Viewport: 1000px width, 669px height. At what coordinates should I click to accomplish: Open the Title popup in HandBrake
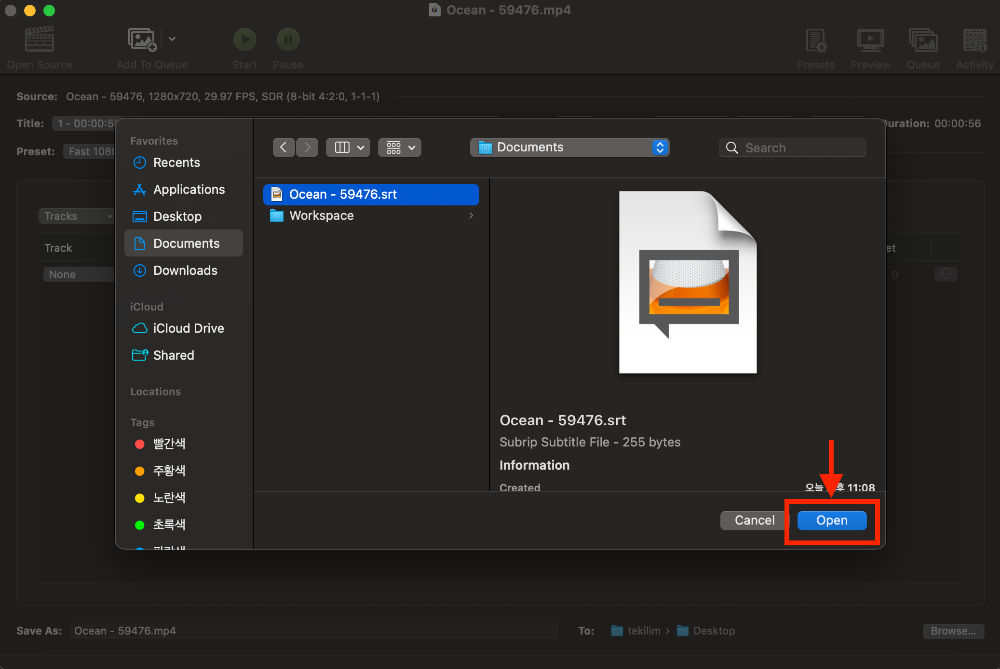pos(85,123)
